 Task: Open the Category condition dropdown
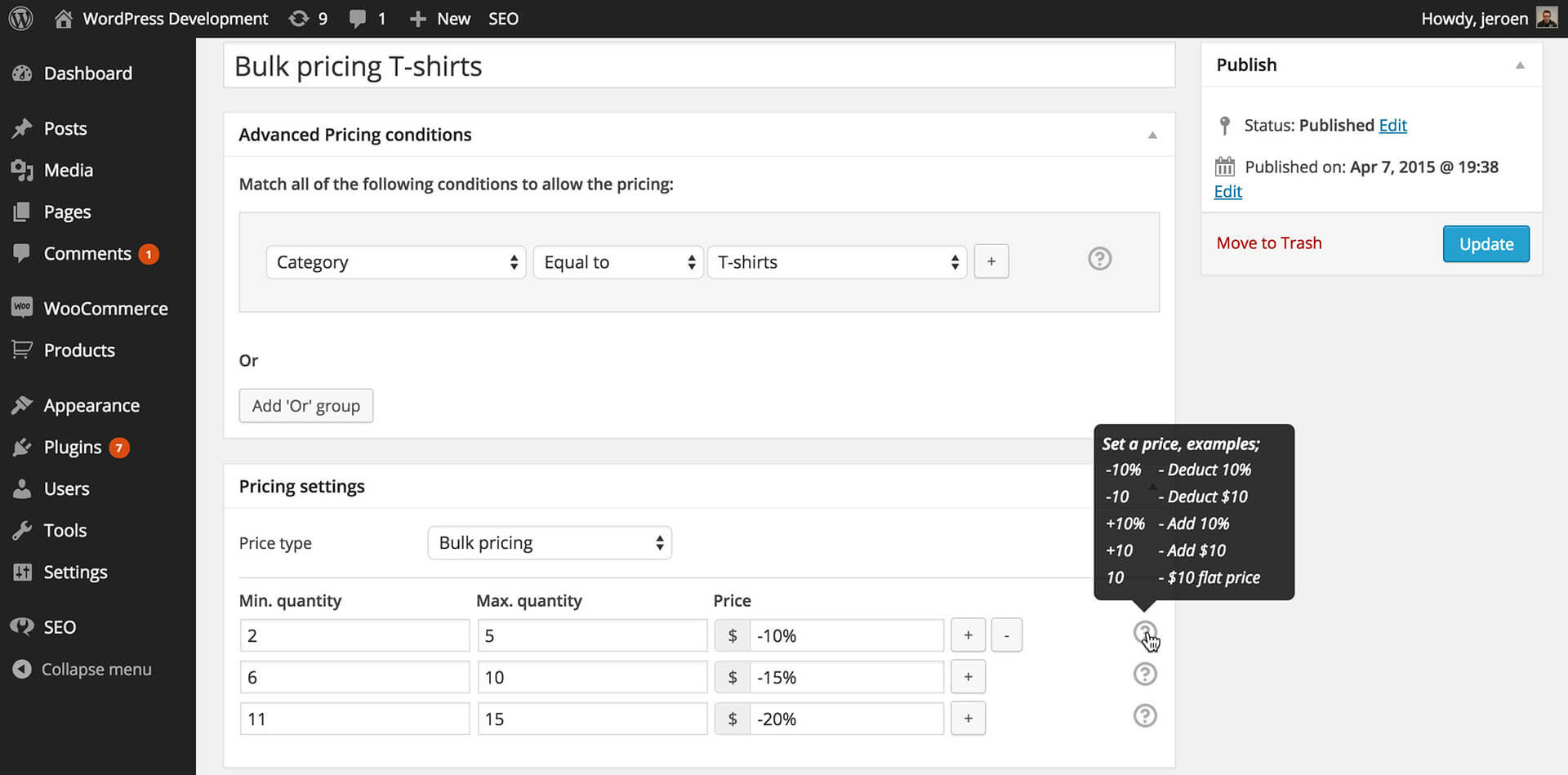(x=395, y=262)
